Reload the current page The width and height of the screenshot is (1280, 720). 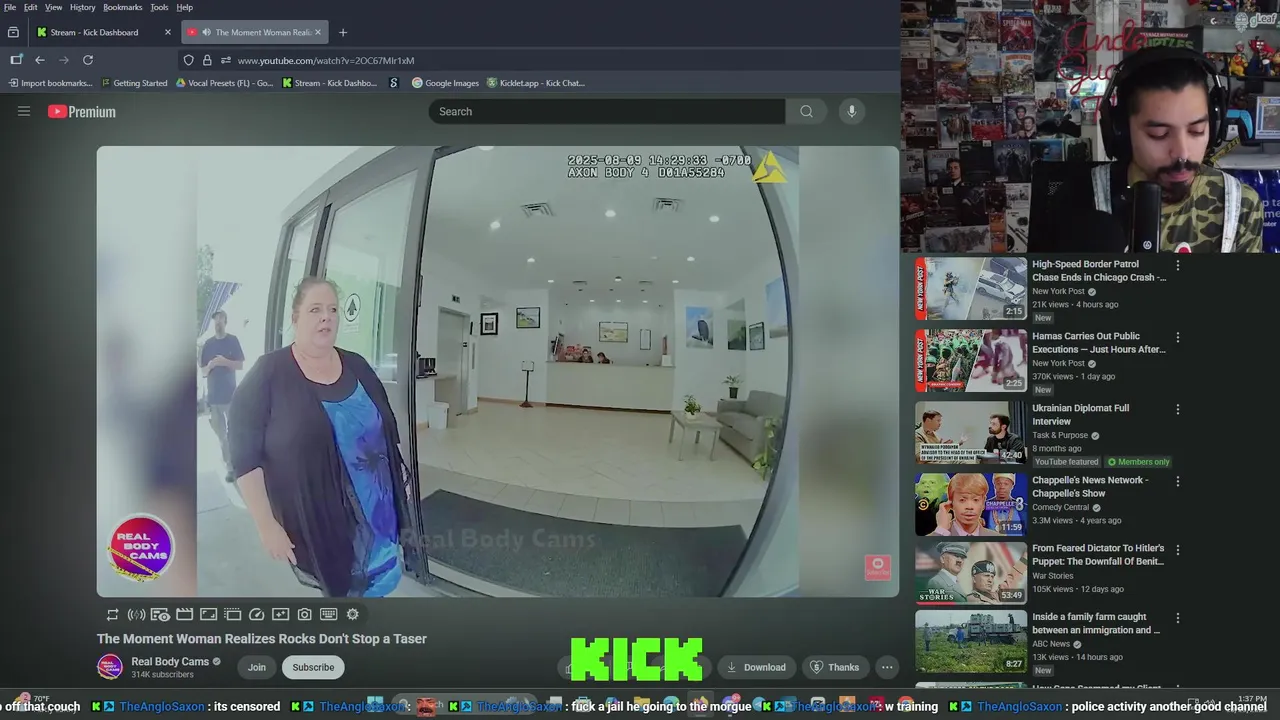click(88, 60)
